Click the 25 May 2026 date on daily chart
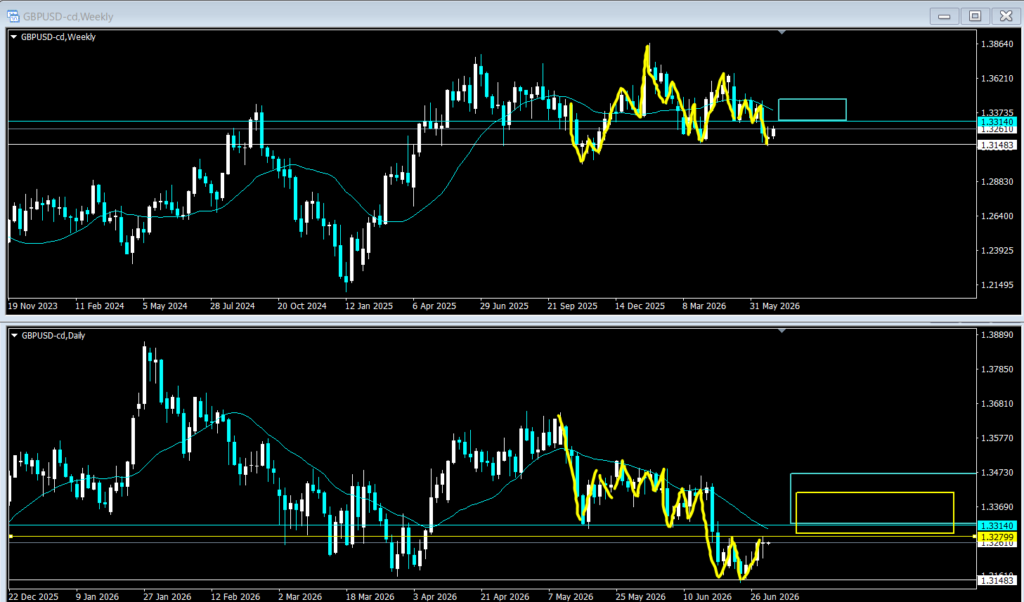 pos(640,597)
